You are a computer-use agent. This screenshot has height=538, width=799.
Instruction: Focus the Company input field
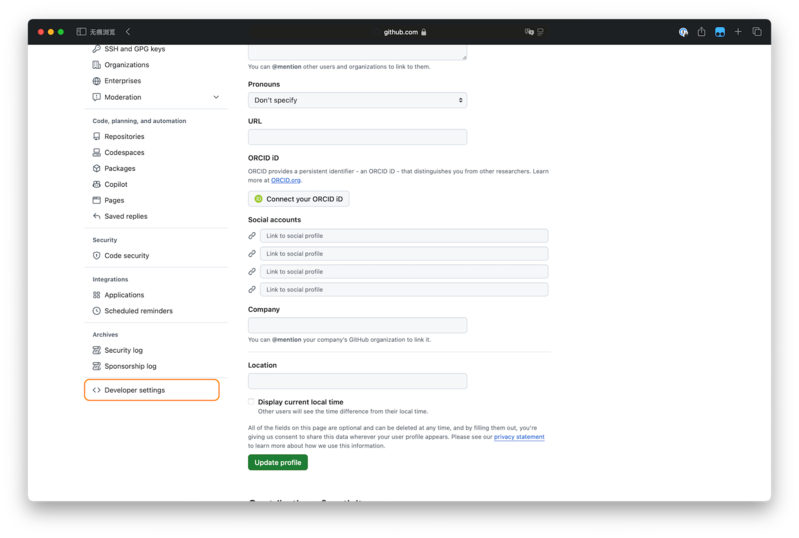357,325
